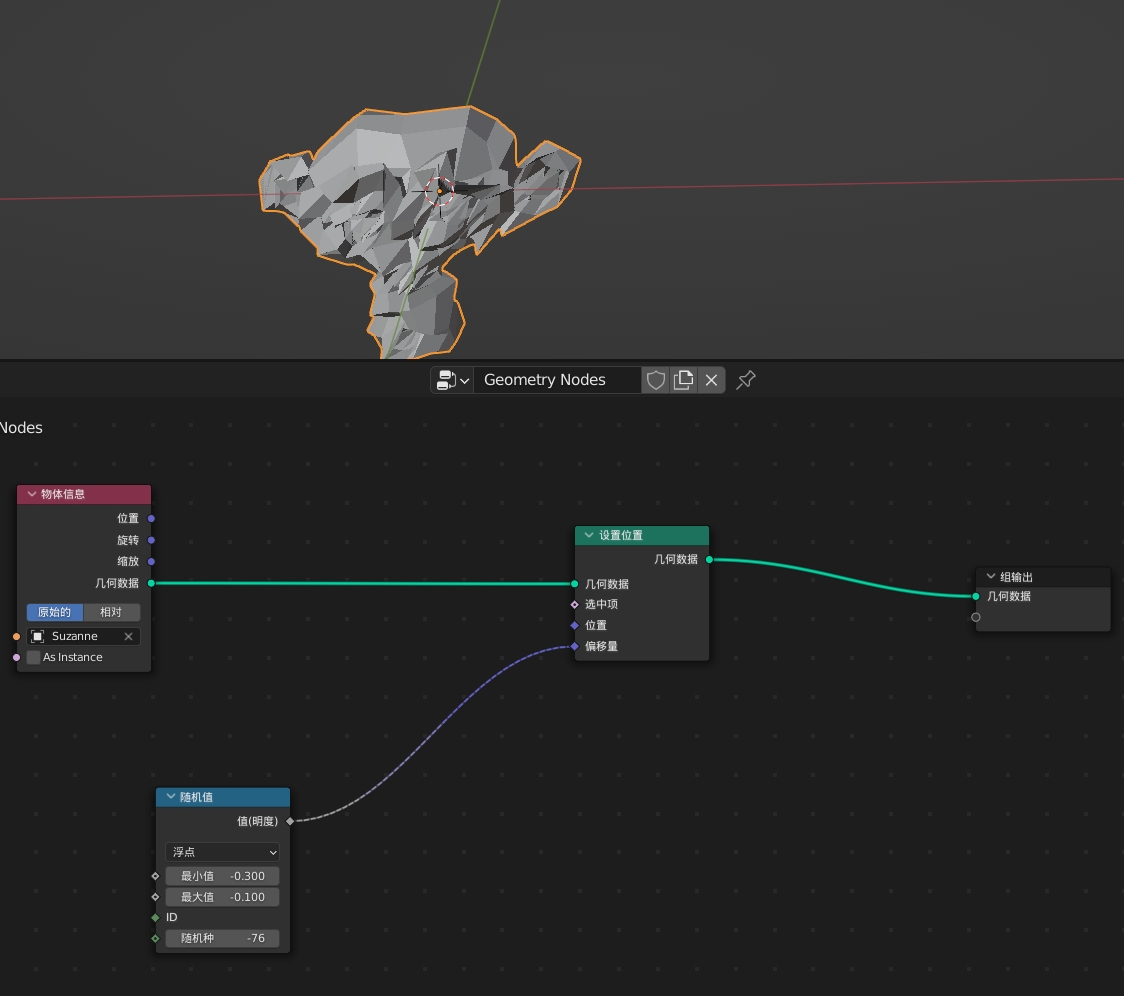
Task: Select the 随机值 node title
Action: [x=196, y=797]
